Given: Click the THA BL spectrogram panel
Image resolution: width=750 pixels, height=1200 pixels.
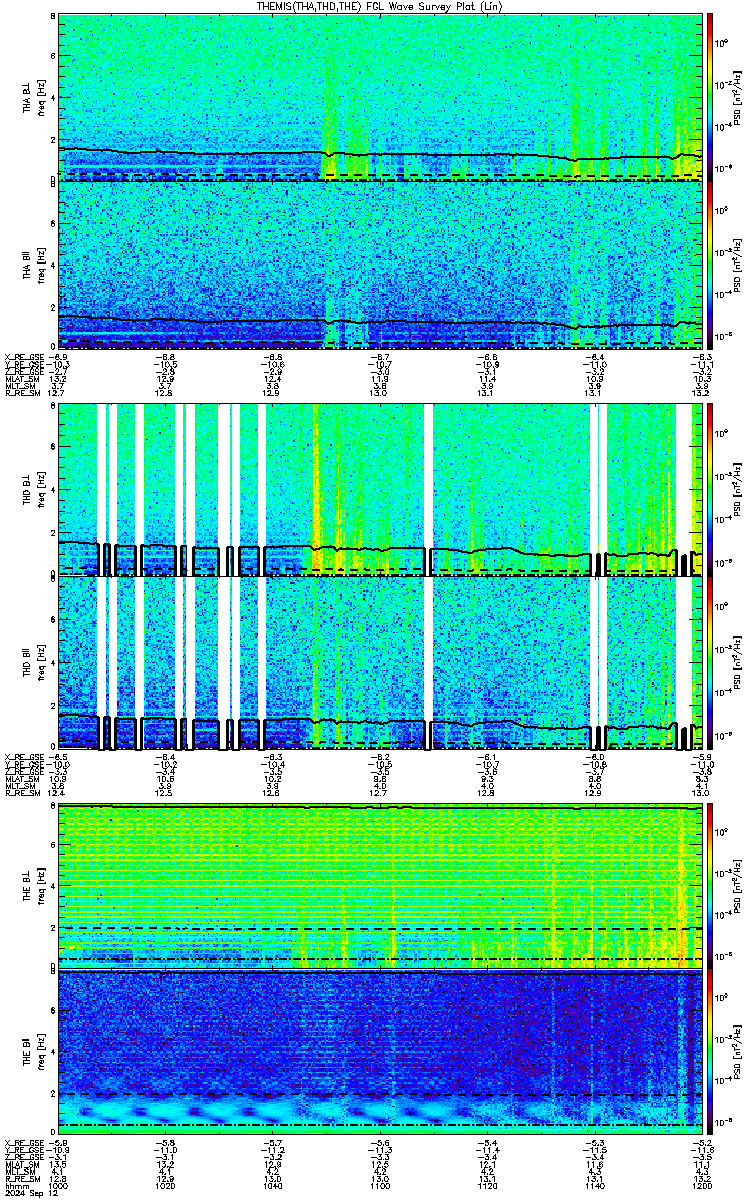Looking at the screenshot, I should pyautogui.click(x=380, y=96).
